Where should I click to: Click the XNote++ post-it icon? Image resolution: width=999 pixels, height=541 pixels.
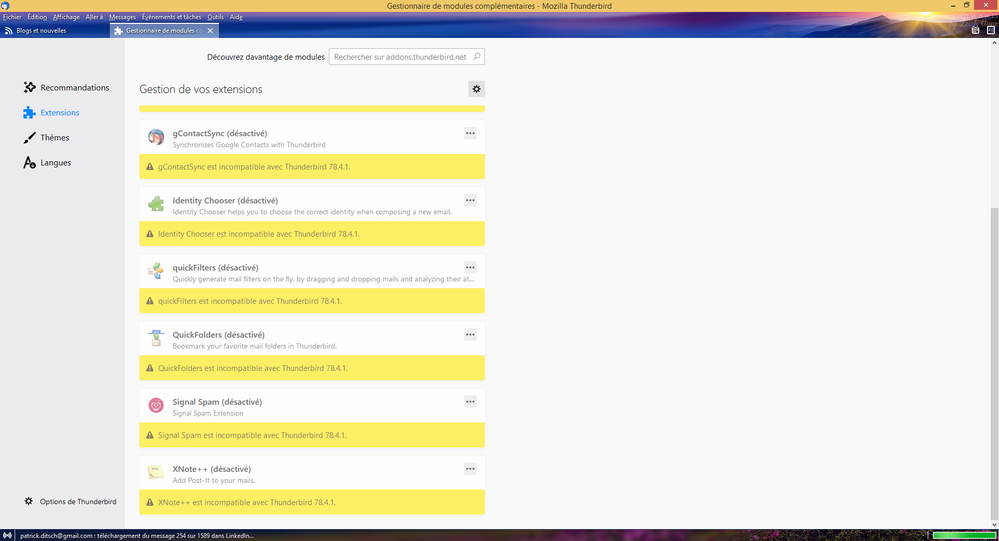coord(156,472)
